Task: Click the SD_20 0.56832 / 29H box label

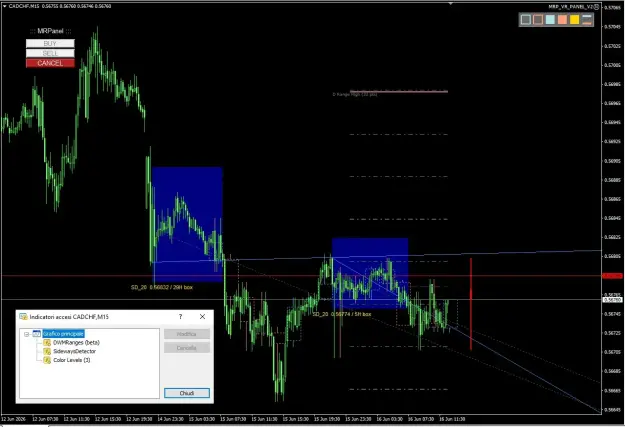Action: click(162, 287)
